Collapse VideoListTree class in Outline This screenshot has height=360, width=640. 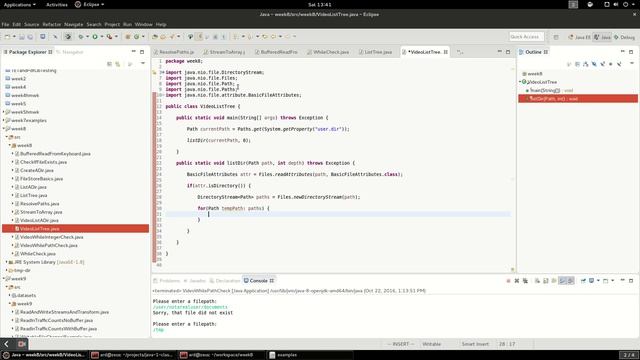click(520, 82)
